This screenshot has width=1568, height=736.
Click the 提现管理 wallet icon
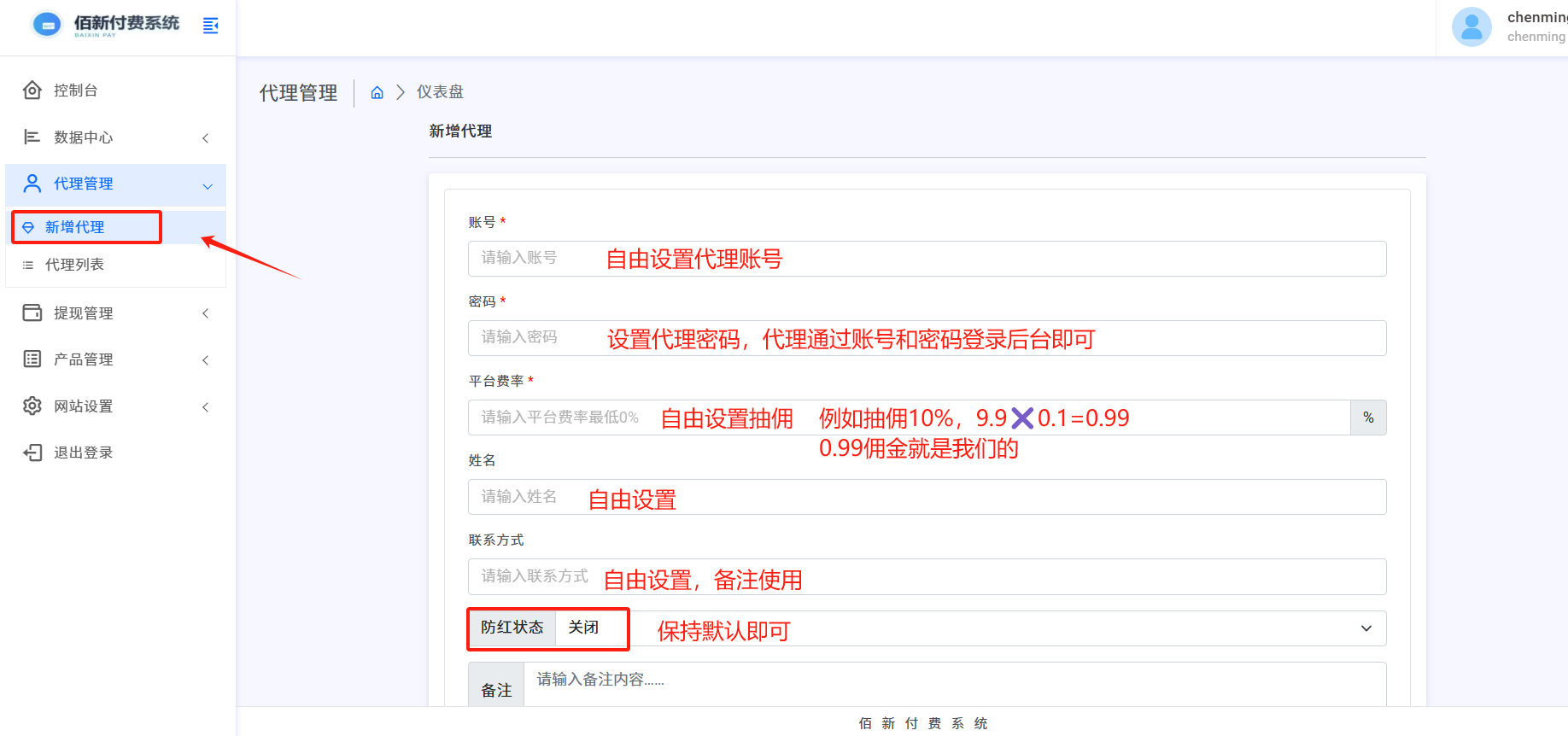(x=32, y=313)
